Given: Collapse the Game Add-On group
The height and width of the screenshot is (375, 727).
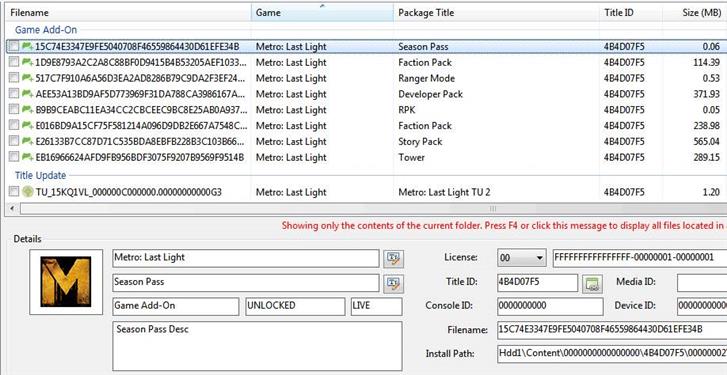Looking at the screenshot, I should [45, 30].
